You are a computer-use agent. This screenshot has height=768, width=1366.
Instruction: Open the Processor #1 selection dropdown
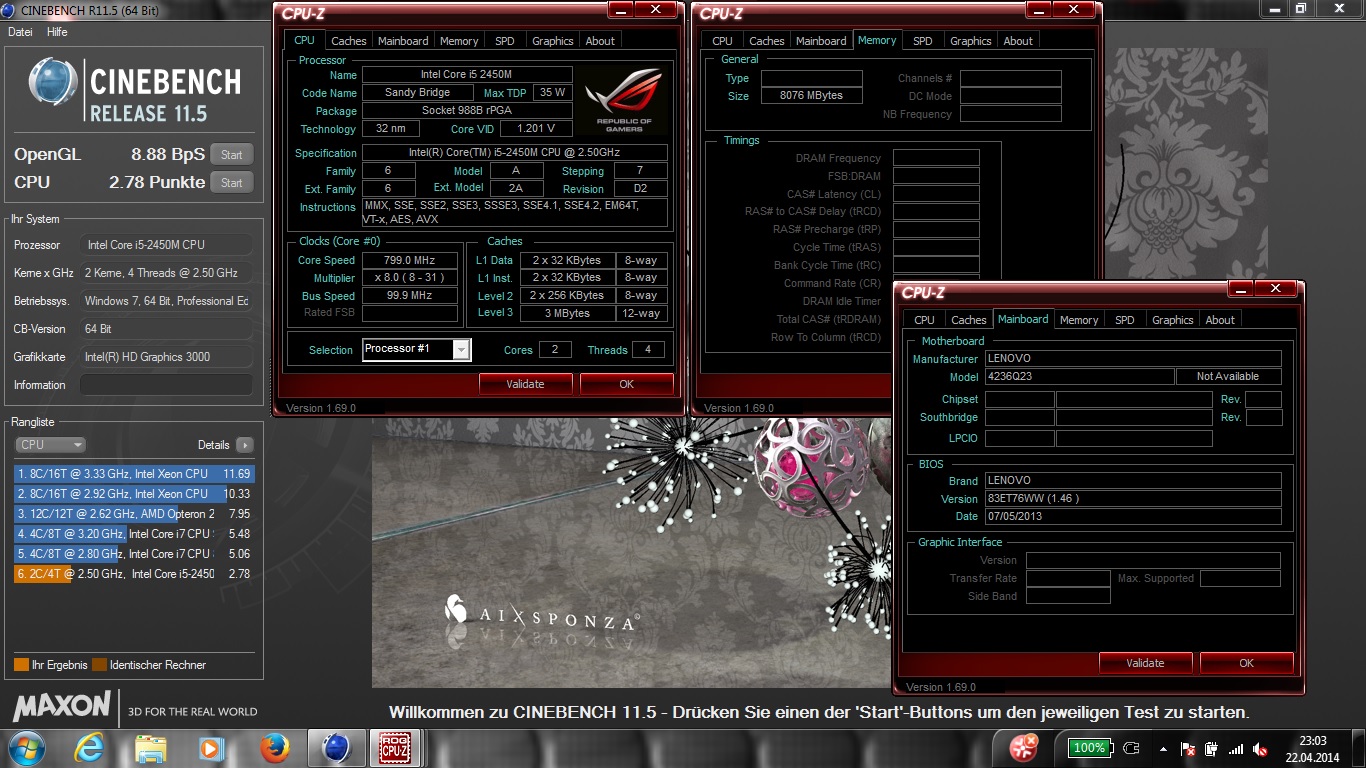click(x=416, y=349)
